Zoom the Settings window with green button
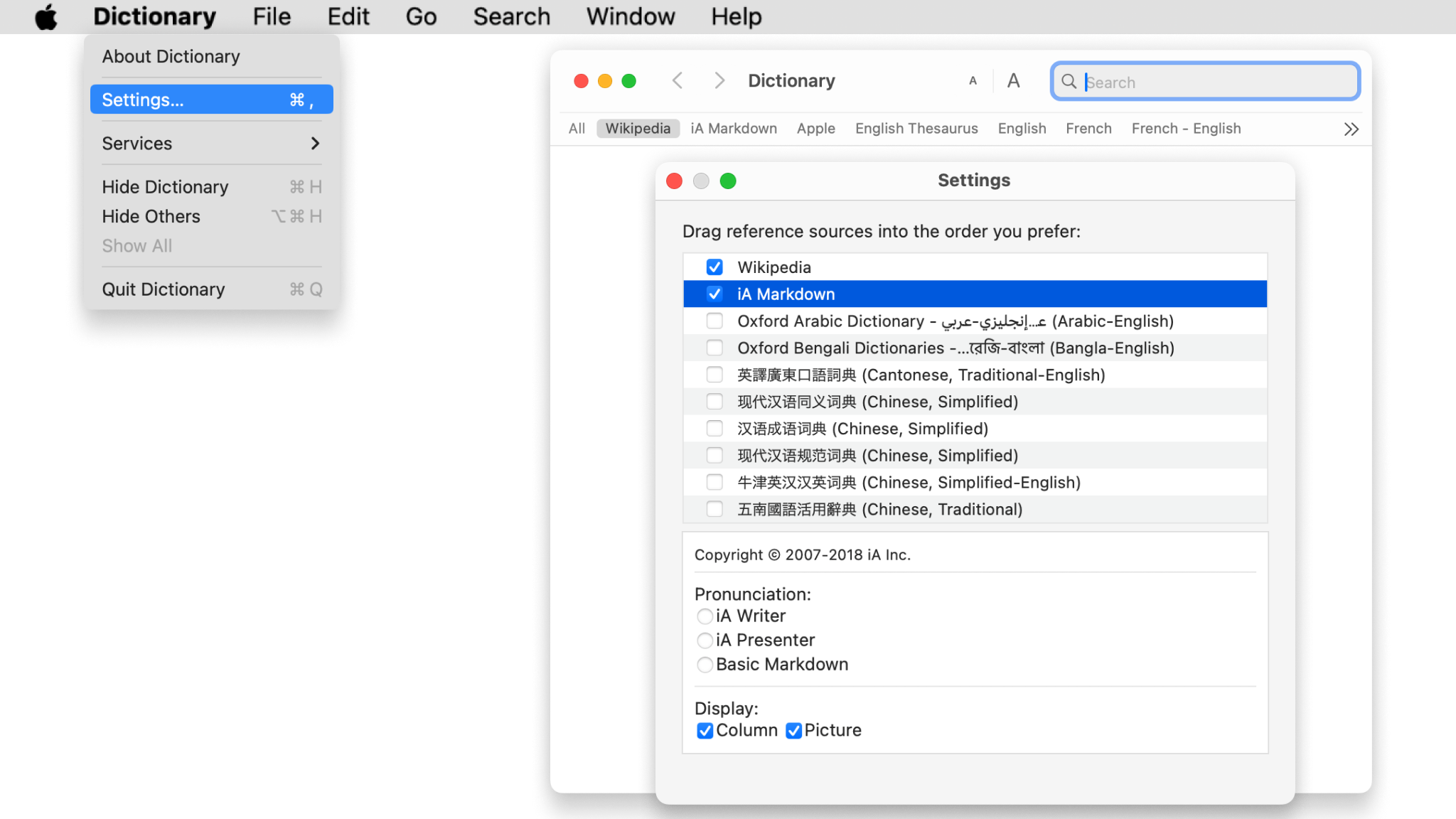1456x819 pixels. click(728, 181)
